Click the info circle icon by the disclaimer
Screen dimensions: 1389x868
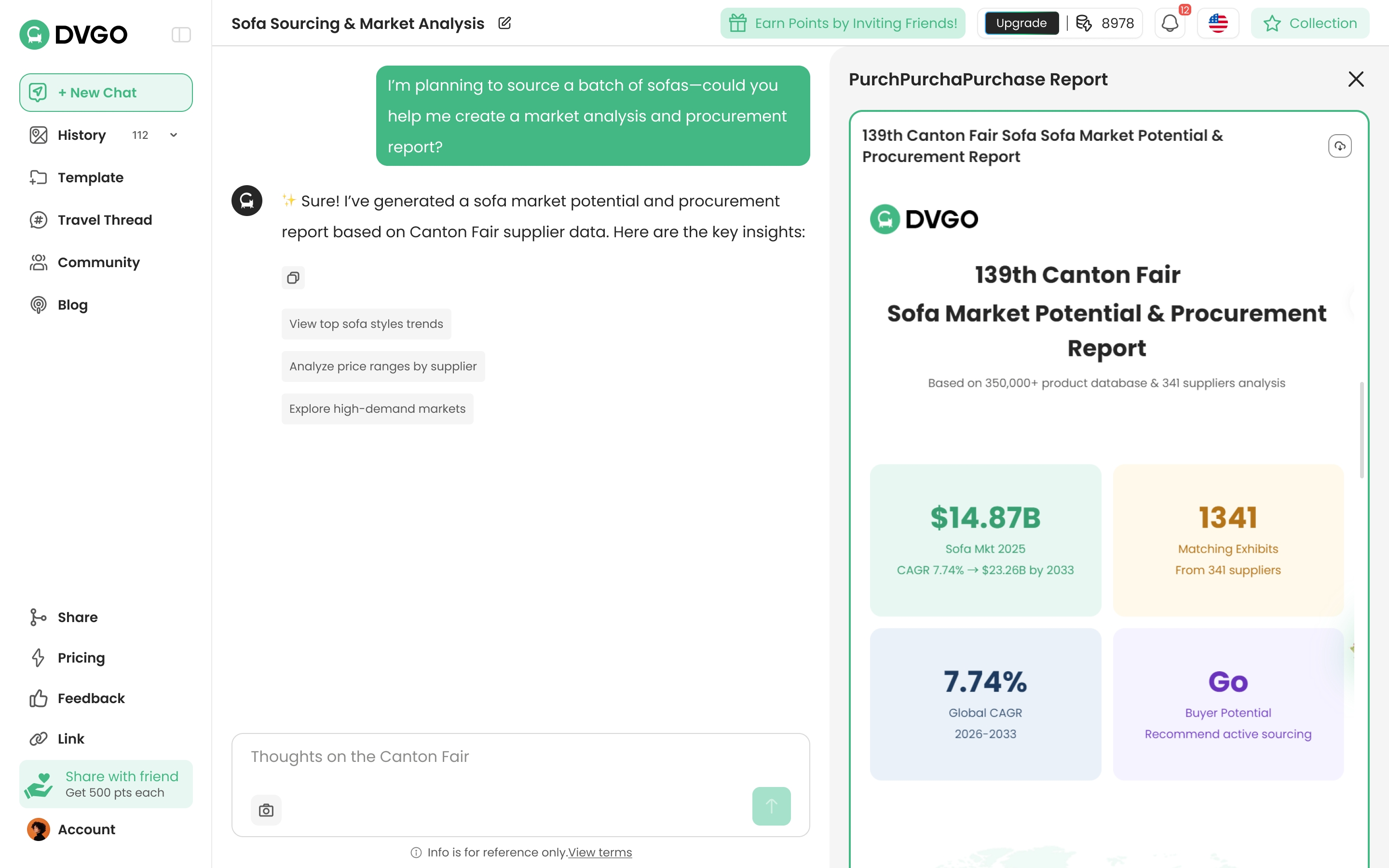[416, 853]
